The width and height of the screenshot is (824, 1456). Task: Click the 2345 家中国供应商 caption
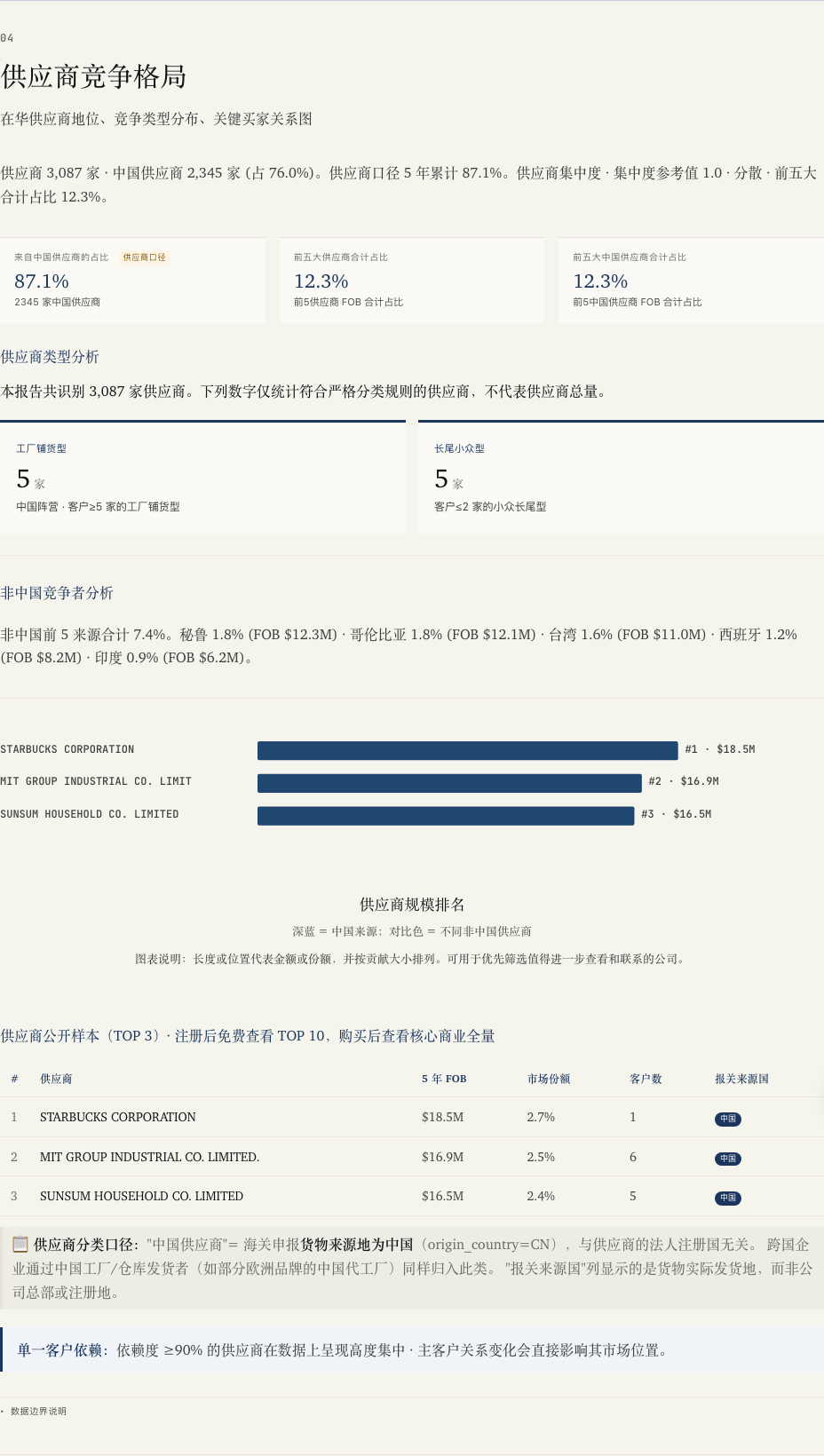[x=57, y=302]
